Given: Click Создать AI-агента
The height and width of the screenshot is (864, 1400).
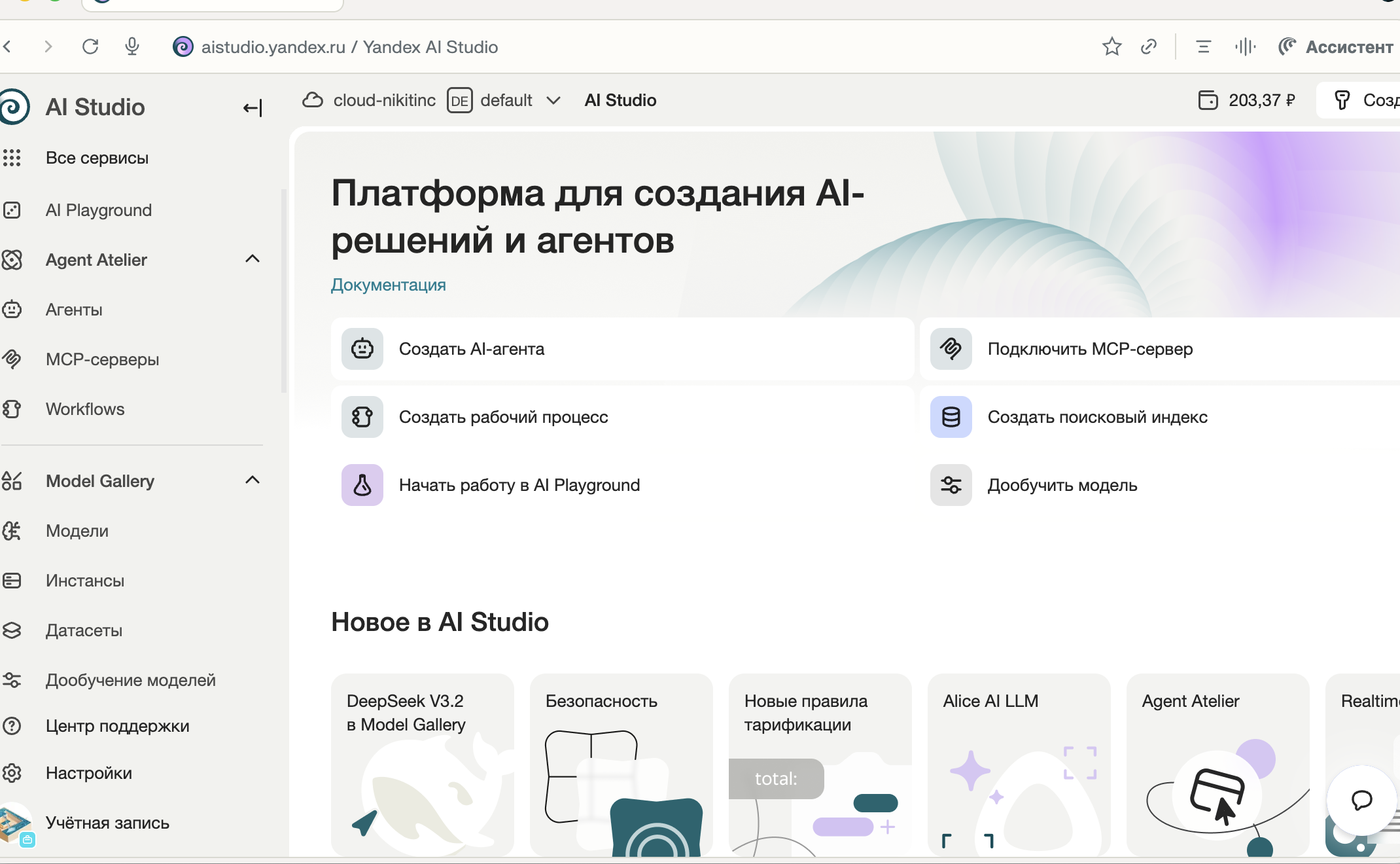Looking at the screenshot, I should pos(622,349).
